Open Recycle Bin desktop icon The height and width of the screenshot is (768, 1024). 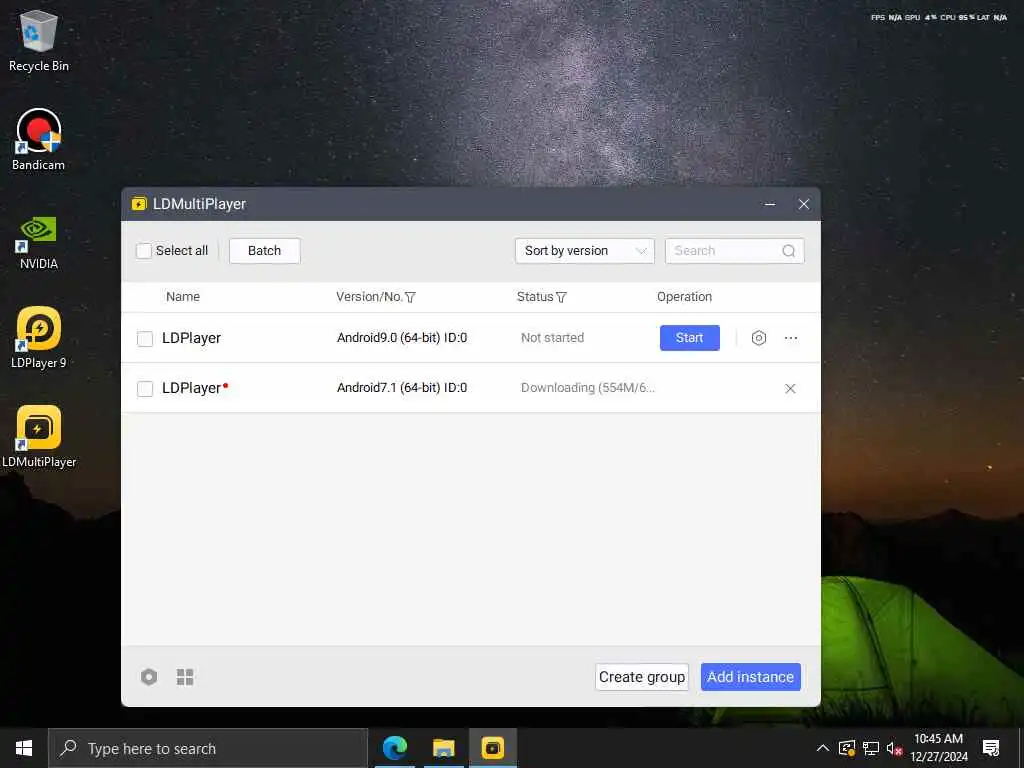tap(39, 41)
